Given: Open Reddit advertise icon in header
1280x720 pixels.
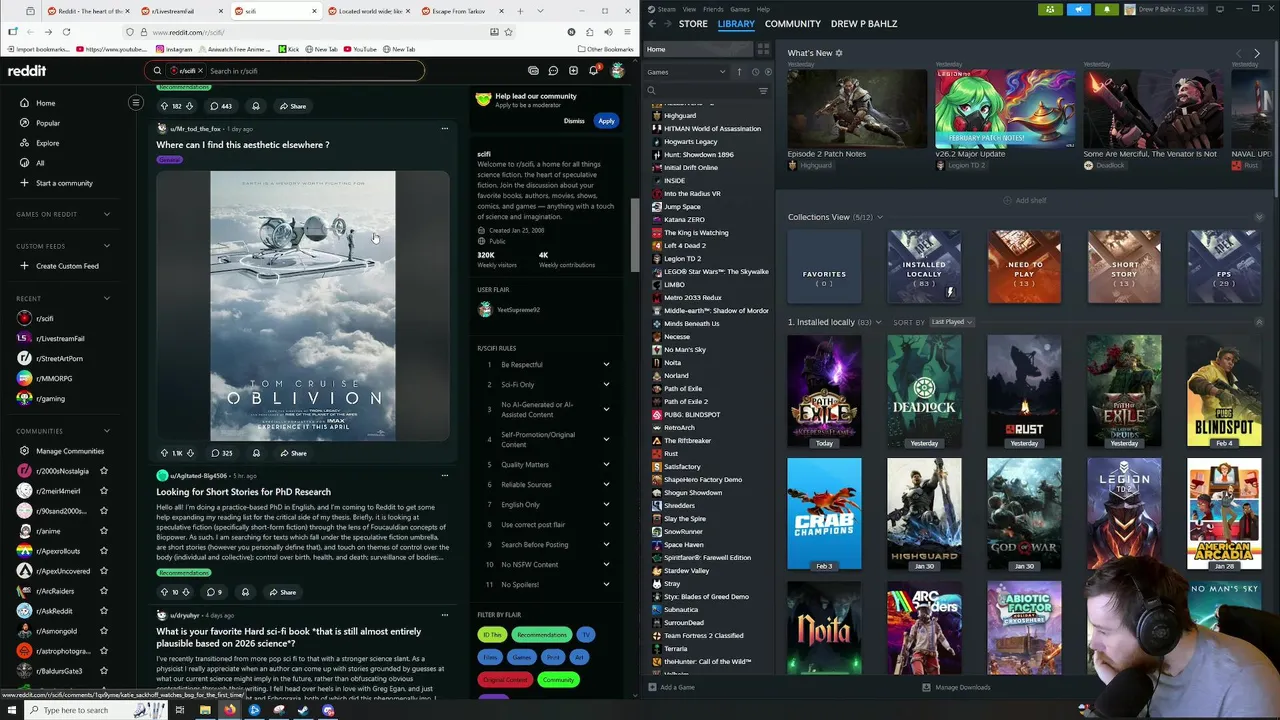Looking at the screenshot, I should point(533,71).
